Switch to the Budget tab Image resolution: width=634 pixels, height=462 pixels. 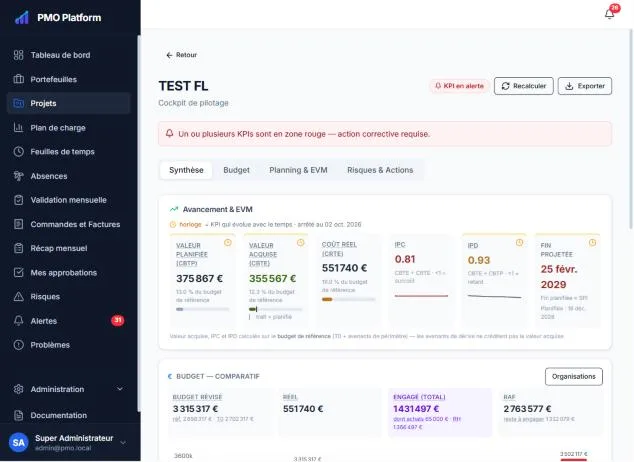[x=237, y=170]
